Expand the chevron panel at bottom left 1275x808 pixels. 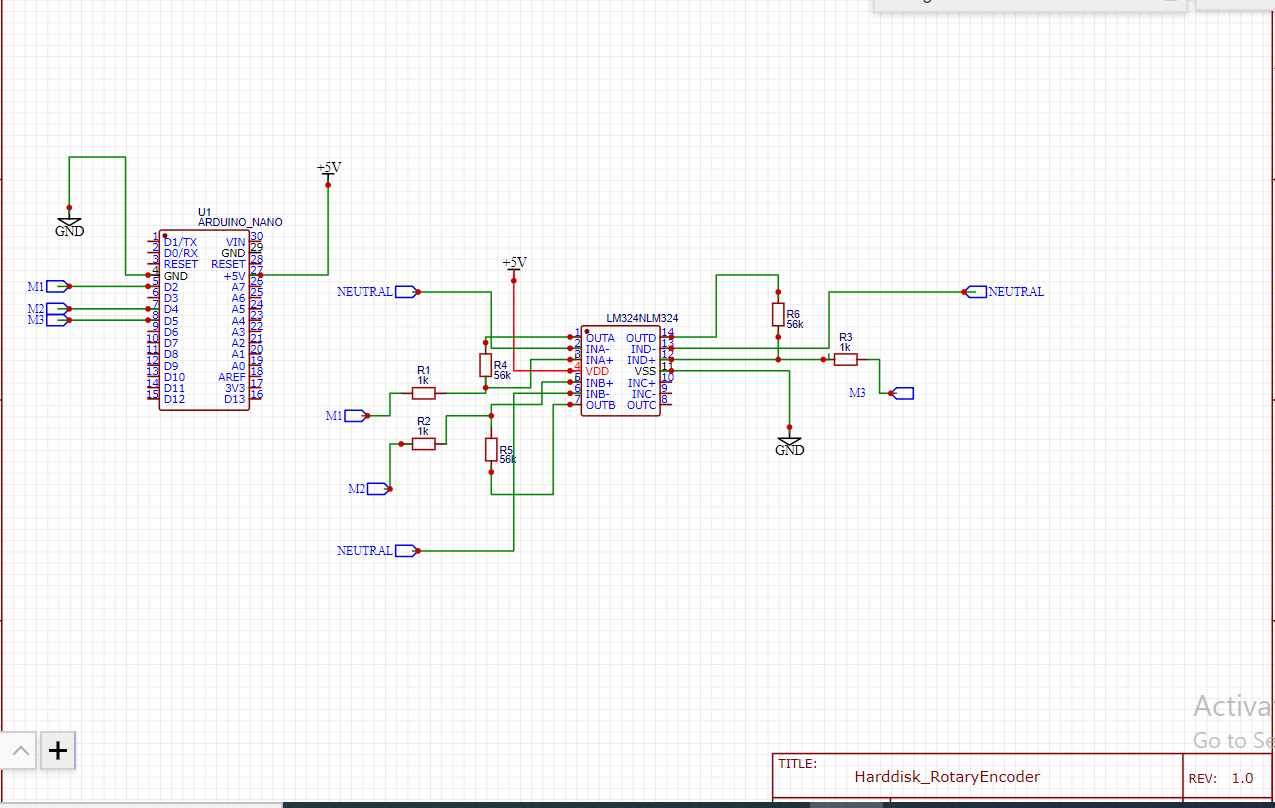(19, 751)
